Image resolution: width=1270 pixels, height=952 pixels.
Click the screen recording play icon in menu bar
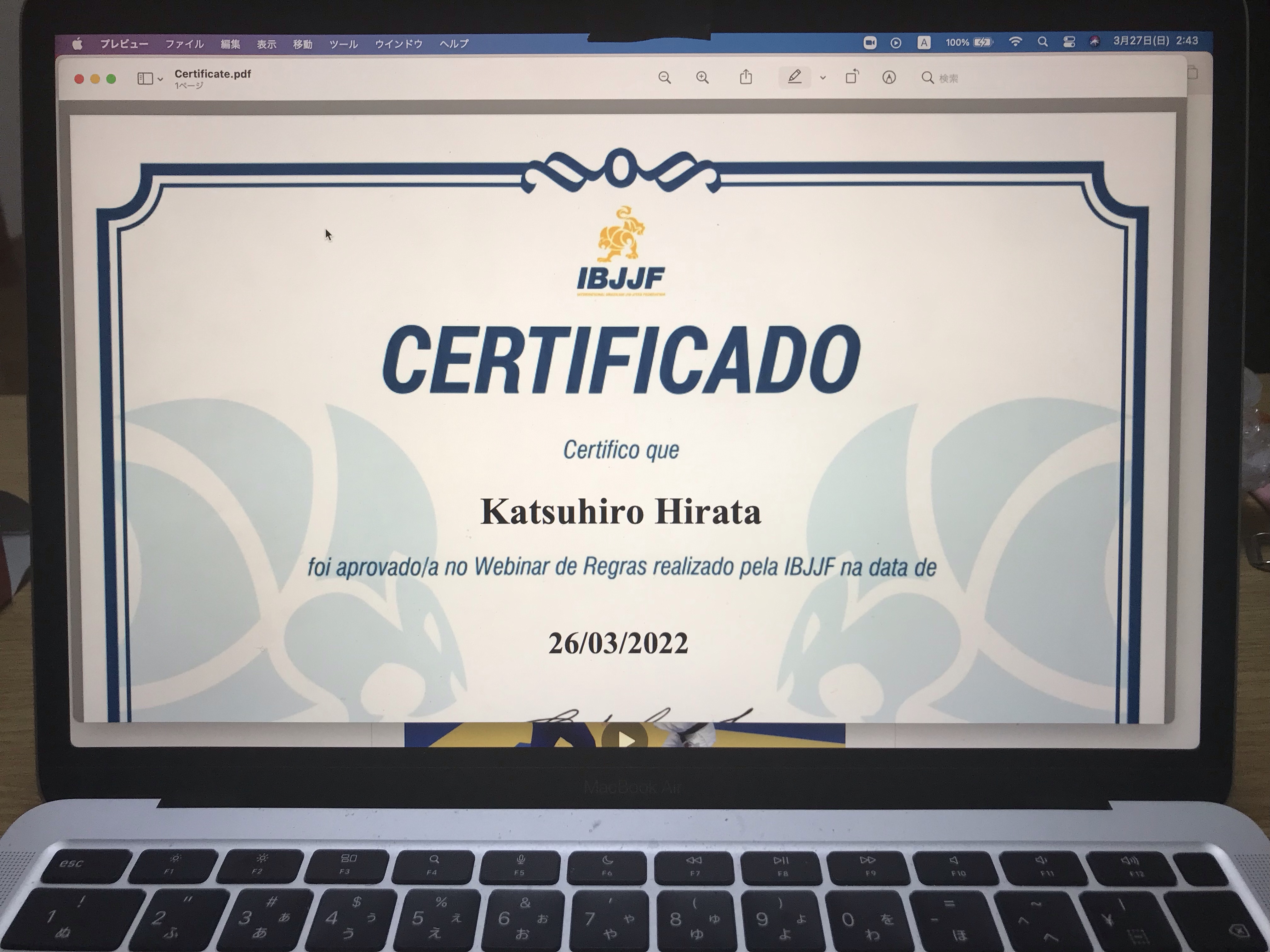(896, 42)
